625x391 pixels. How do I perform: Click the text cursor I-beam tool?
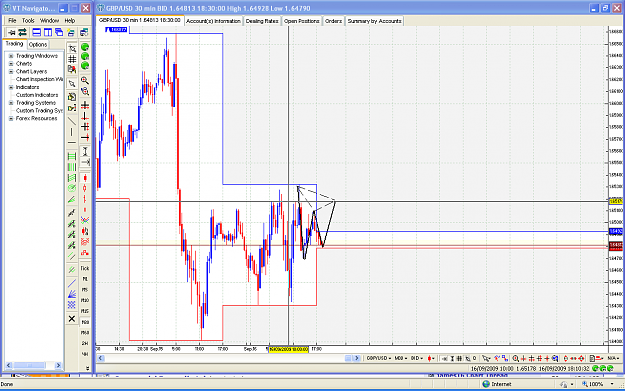(x=85, y=151)
